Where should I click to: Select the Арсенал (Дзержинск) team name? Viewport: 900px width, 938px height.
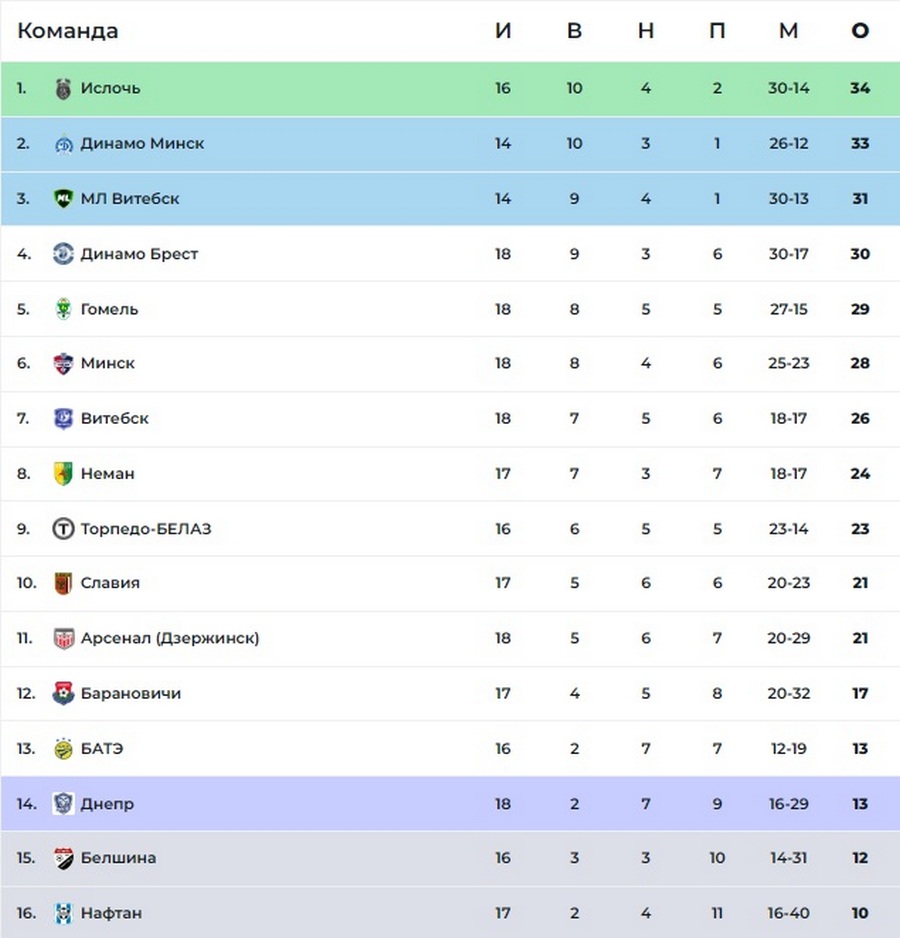(x=170, y=638)
